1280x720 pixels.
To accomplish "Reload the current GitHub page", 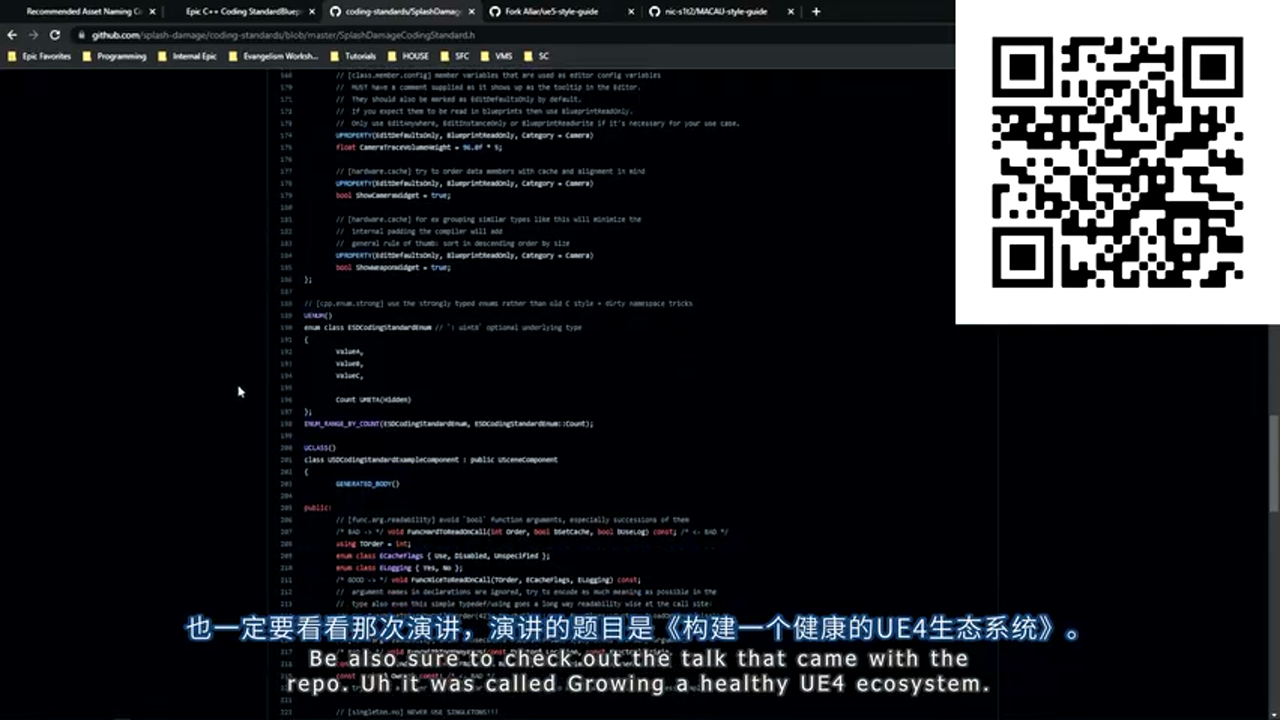I will tap(54, 35).
